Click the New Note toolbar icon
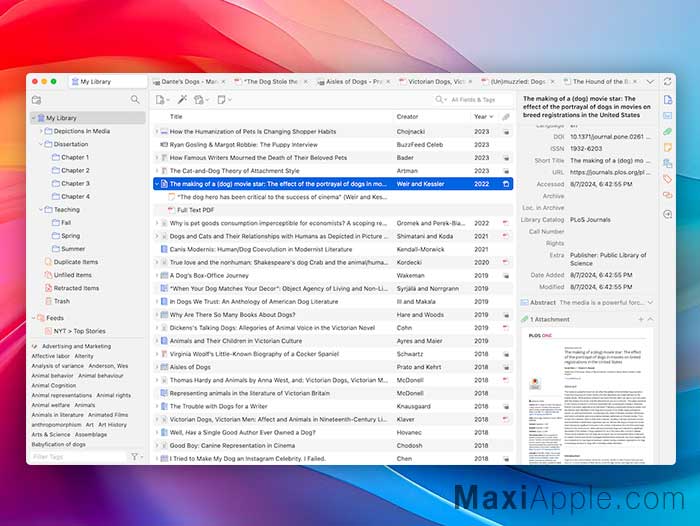Screen dimensions: 700x526 221,100
